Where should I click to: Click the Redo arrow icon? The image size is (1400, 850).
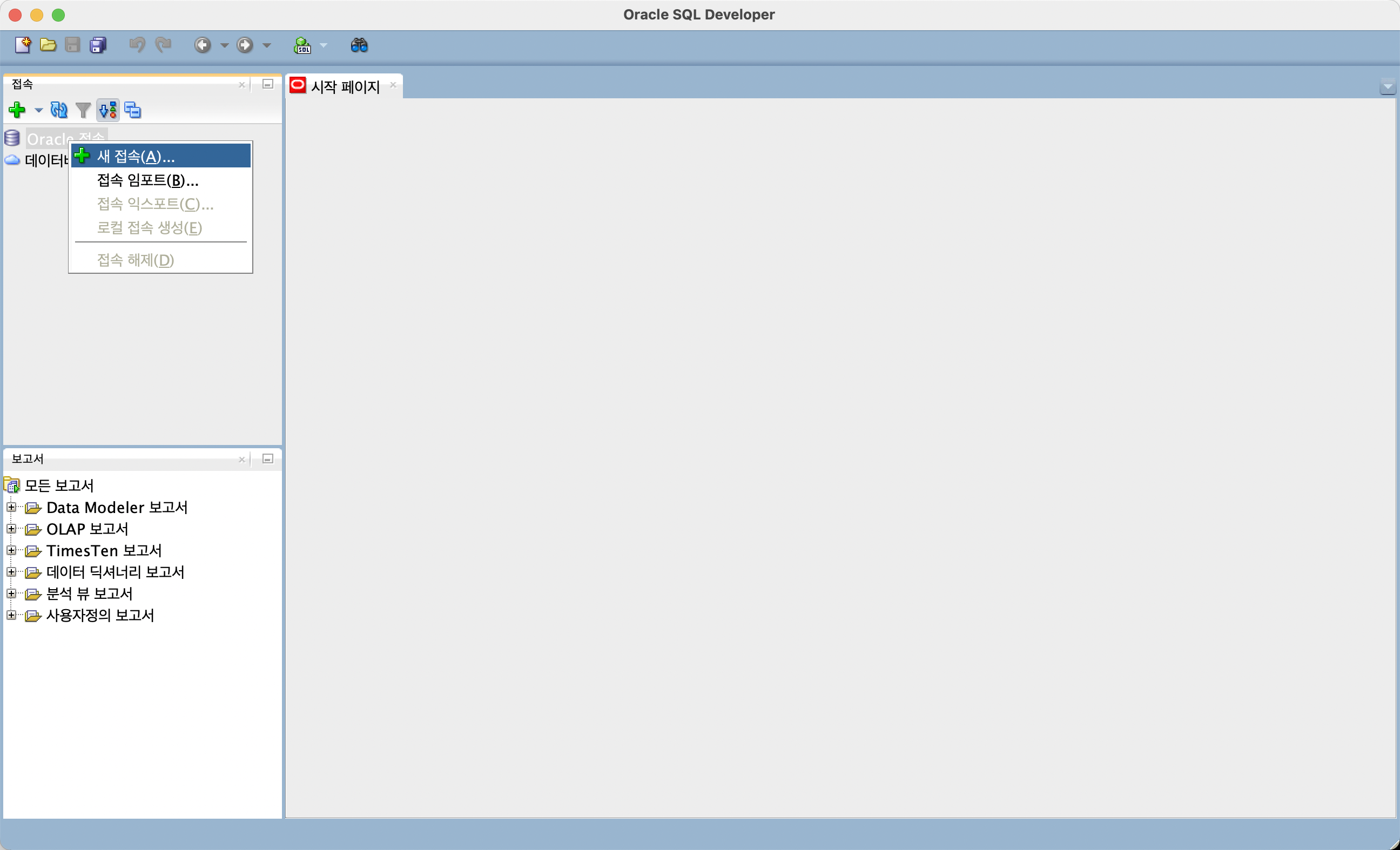coord(163,45)
